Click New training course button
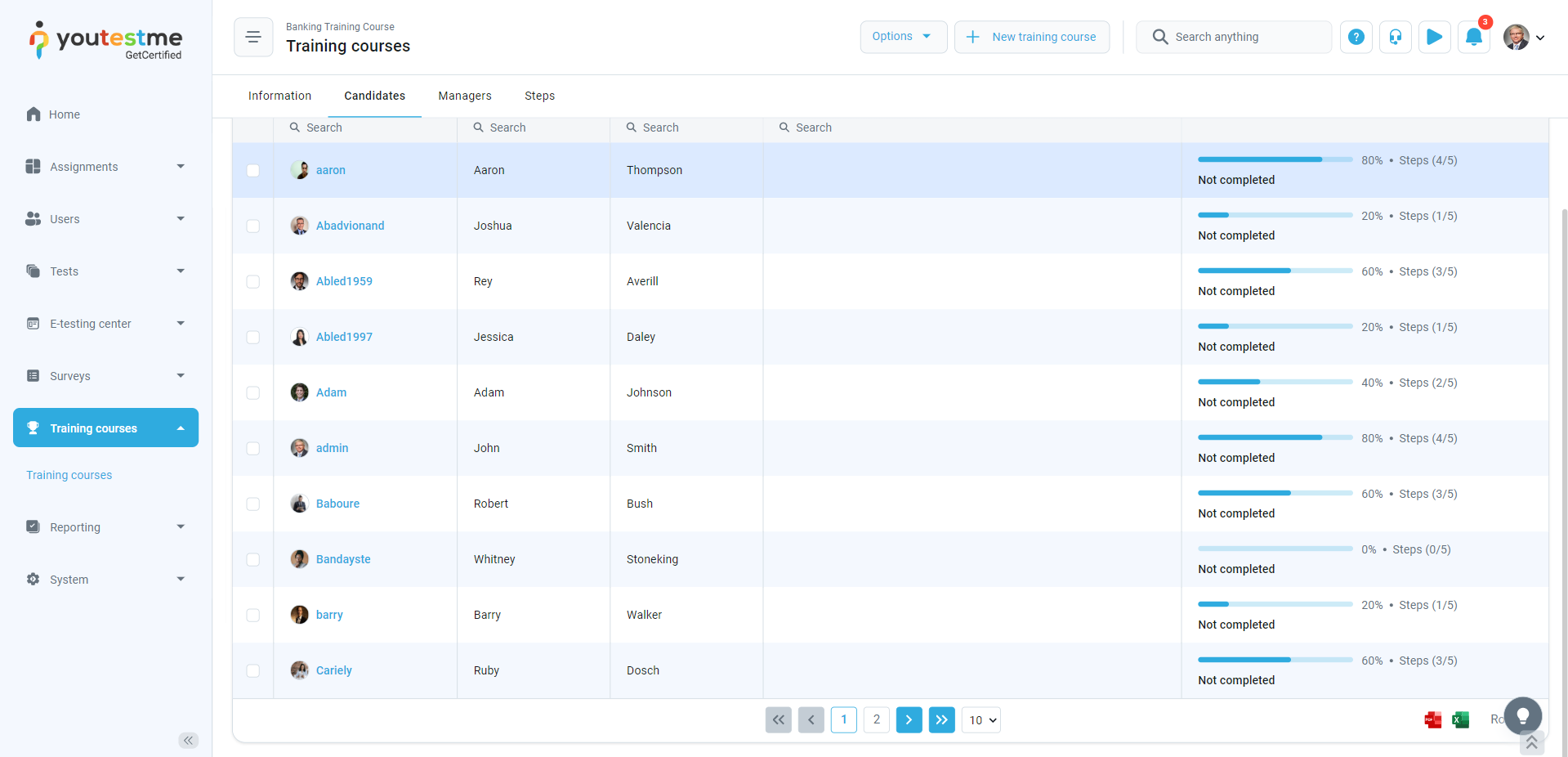1568x757 pixels. click(1031, 37)
